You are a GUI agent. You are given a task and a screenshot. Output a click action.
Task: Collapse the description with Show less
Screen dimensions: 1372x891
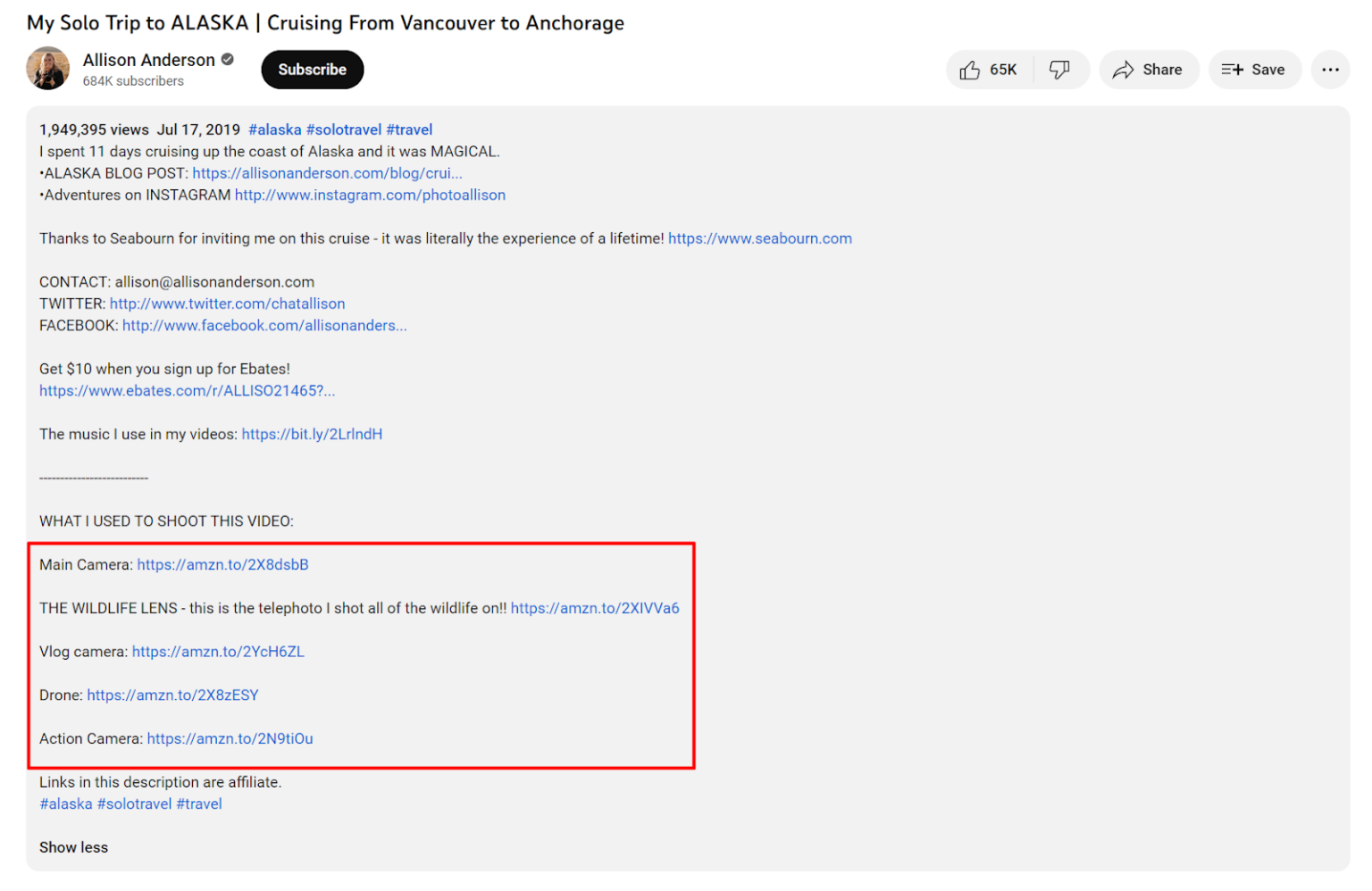pos(73,846)
